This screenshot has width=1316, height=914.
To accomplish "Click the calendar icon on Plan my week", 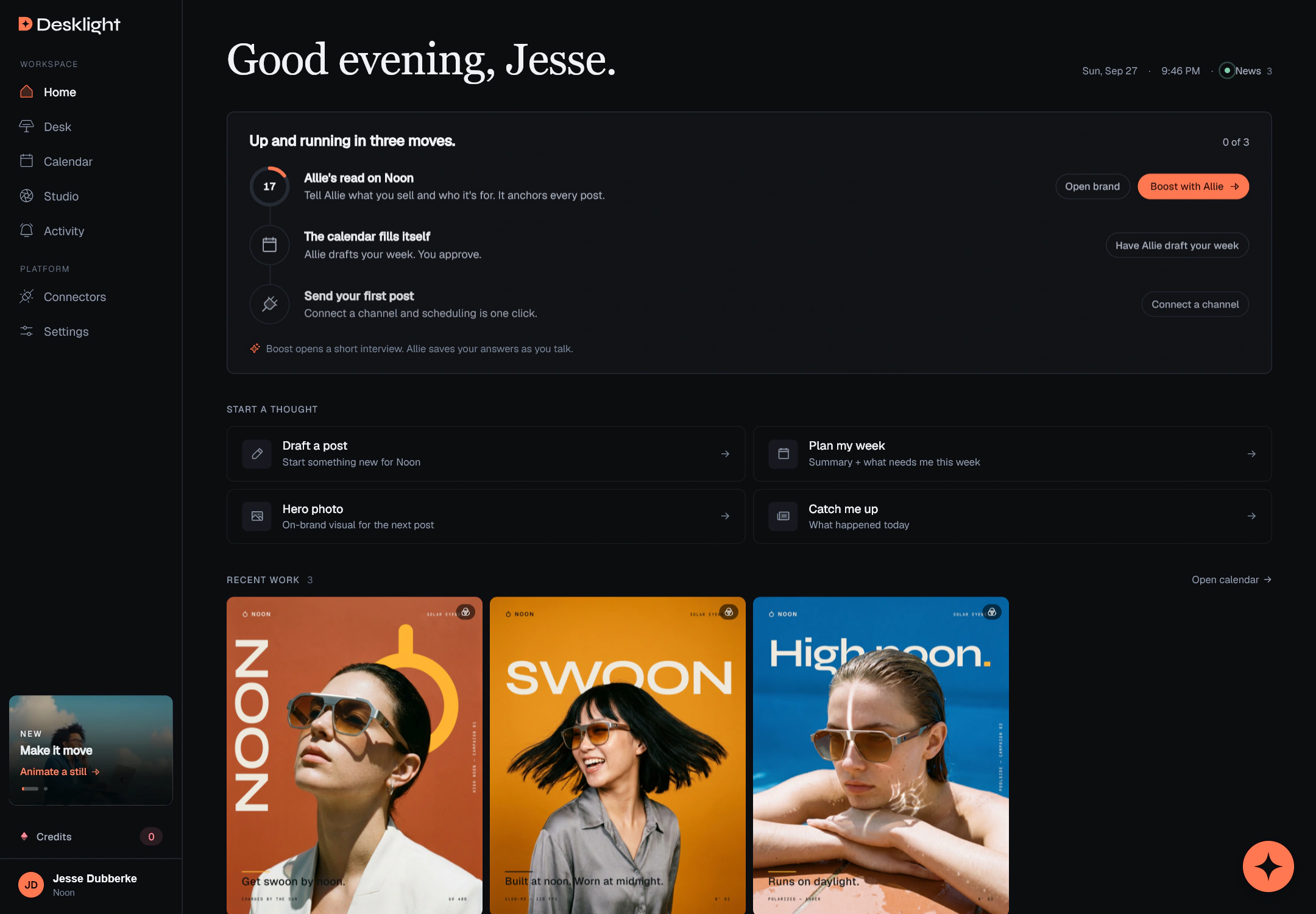I will pyautogui.click(x=784, y=454).
